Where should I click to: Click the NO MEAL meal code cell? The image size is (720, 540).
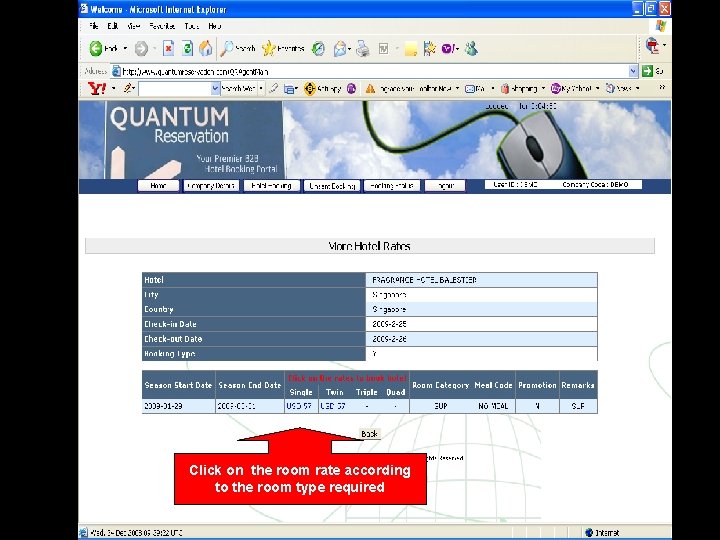coord(493,406)
